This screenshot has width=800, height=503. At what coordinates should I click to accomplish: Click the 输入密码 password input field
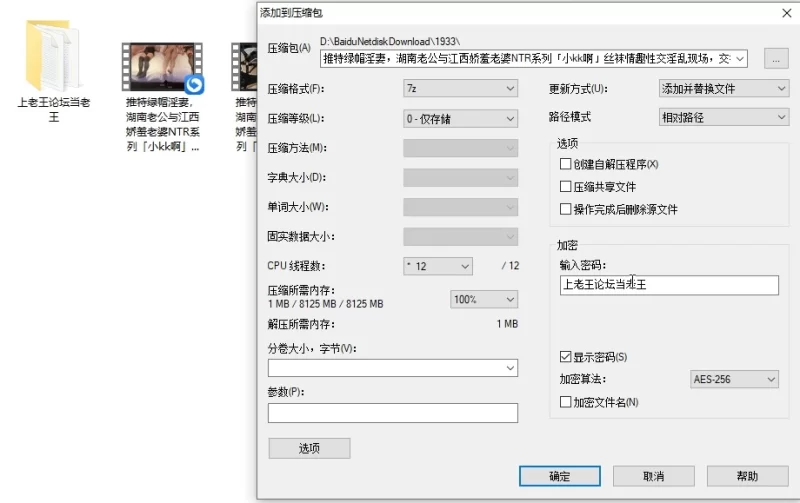point(669,285)
